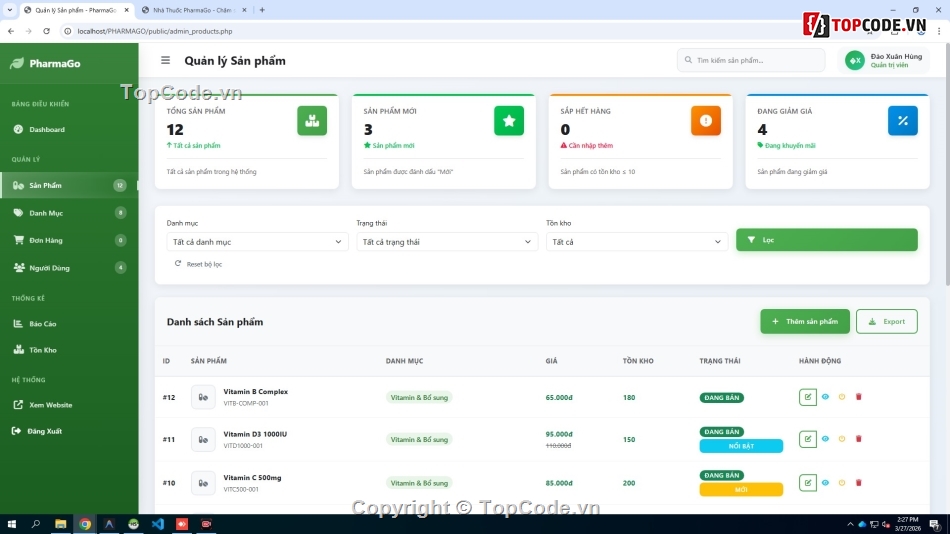This screenshot has width=950, height=534.
Task: View Vitamin D3 1000IU eye icon
Action: (x=825, y=439)
